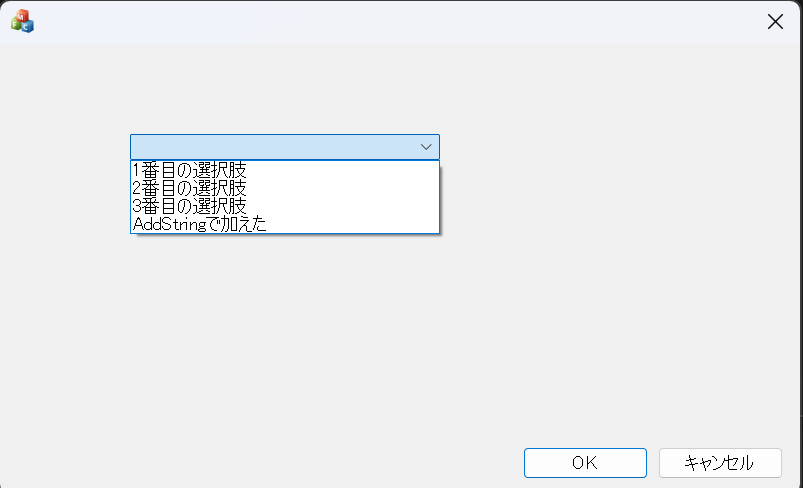Click the application icon in the title bar
The width and height of the screenshot is (803, 488).
22,21
